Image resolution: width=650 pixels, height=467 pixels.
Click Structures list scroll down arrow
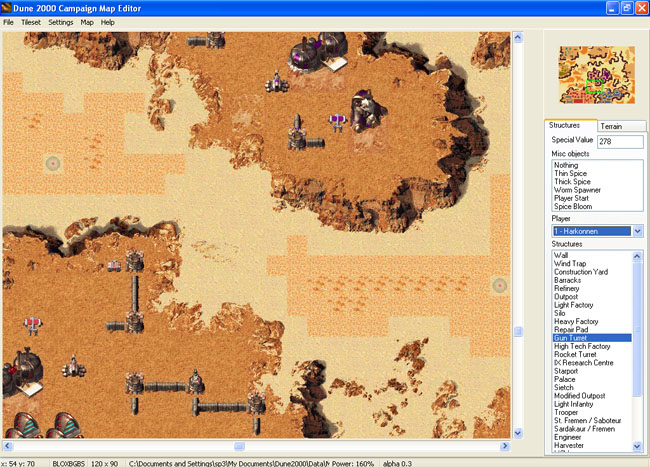637,446
